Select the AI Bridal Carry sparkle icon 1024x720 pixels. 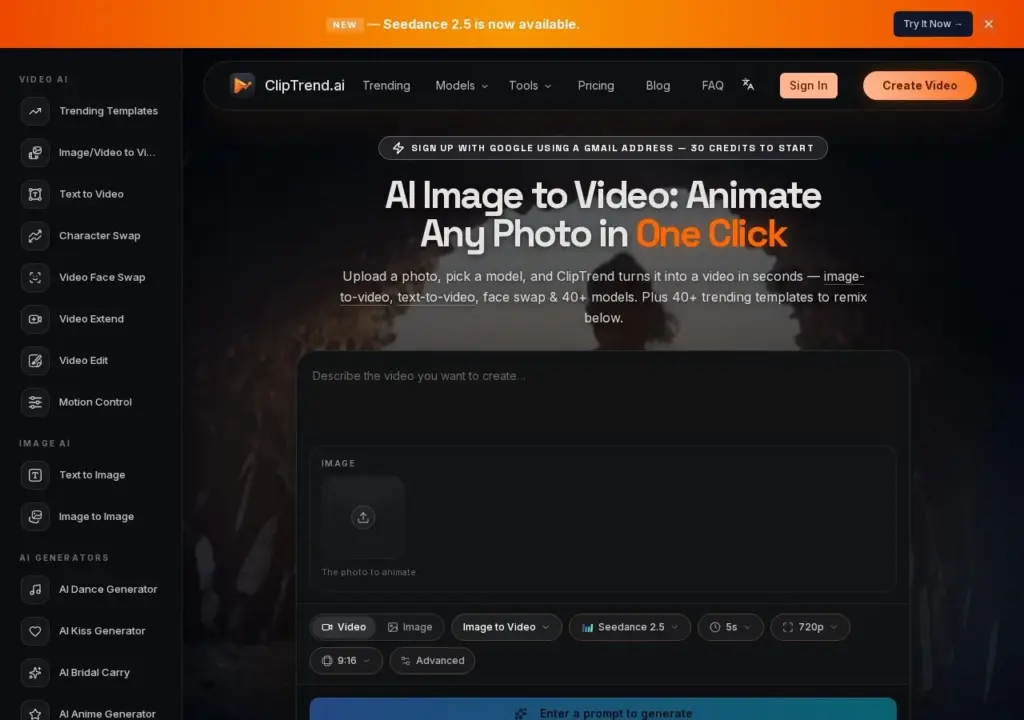tap(35, 672)
